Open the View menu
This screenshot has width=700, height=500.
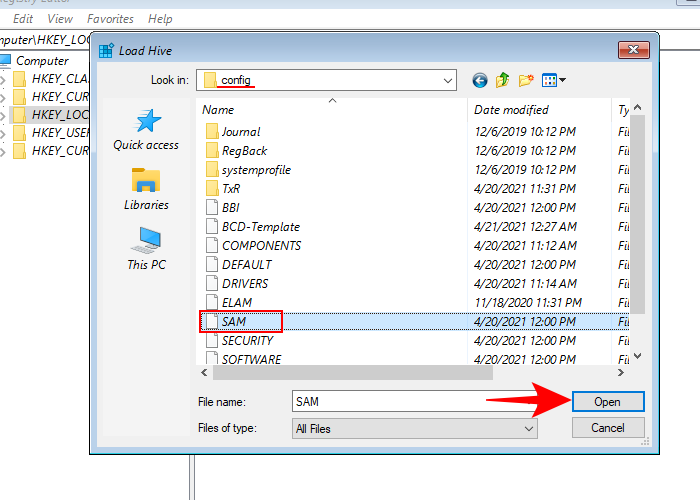pos(60,19)
